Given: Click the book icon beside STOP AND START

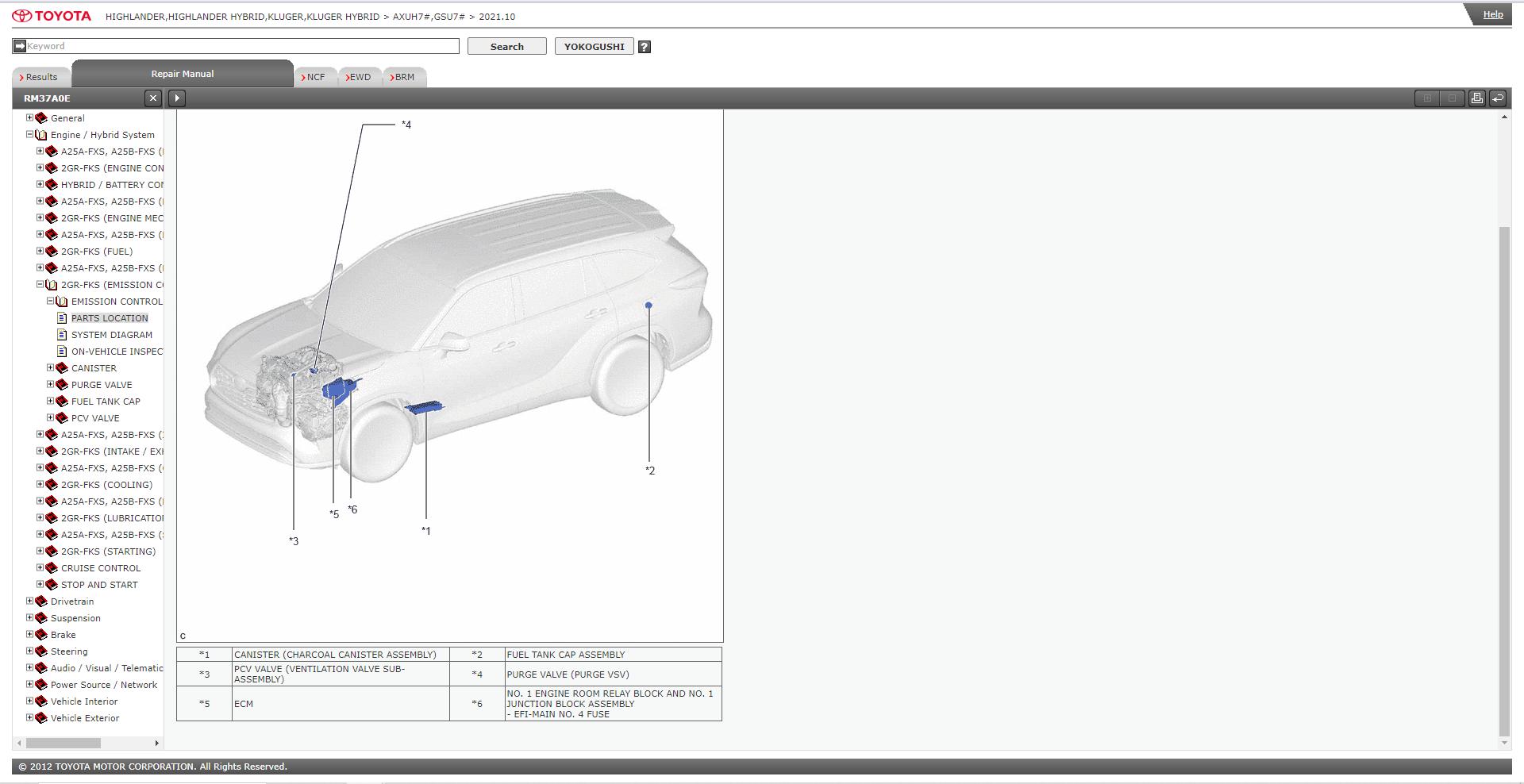Looking at the screenshot, I should [52, 585].
